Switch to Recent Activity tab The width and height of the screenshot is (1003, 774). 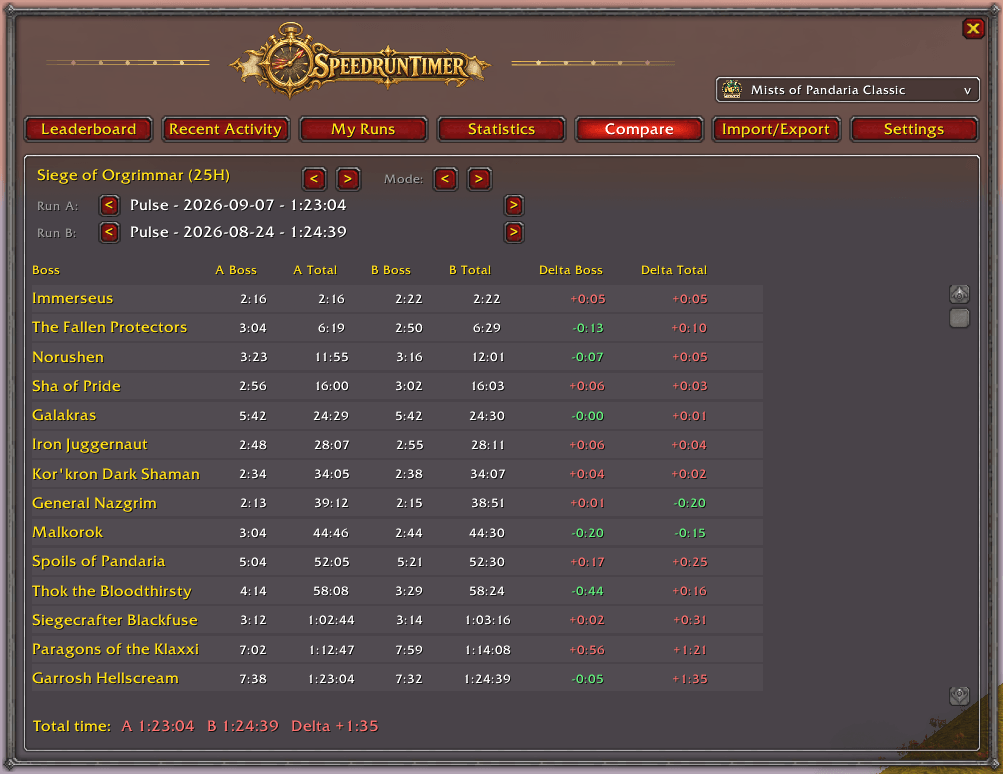pos(225,129)
